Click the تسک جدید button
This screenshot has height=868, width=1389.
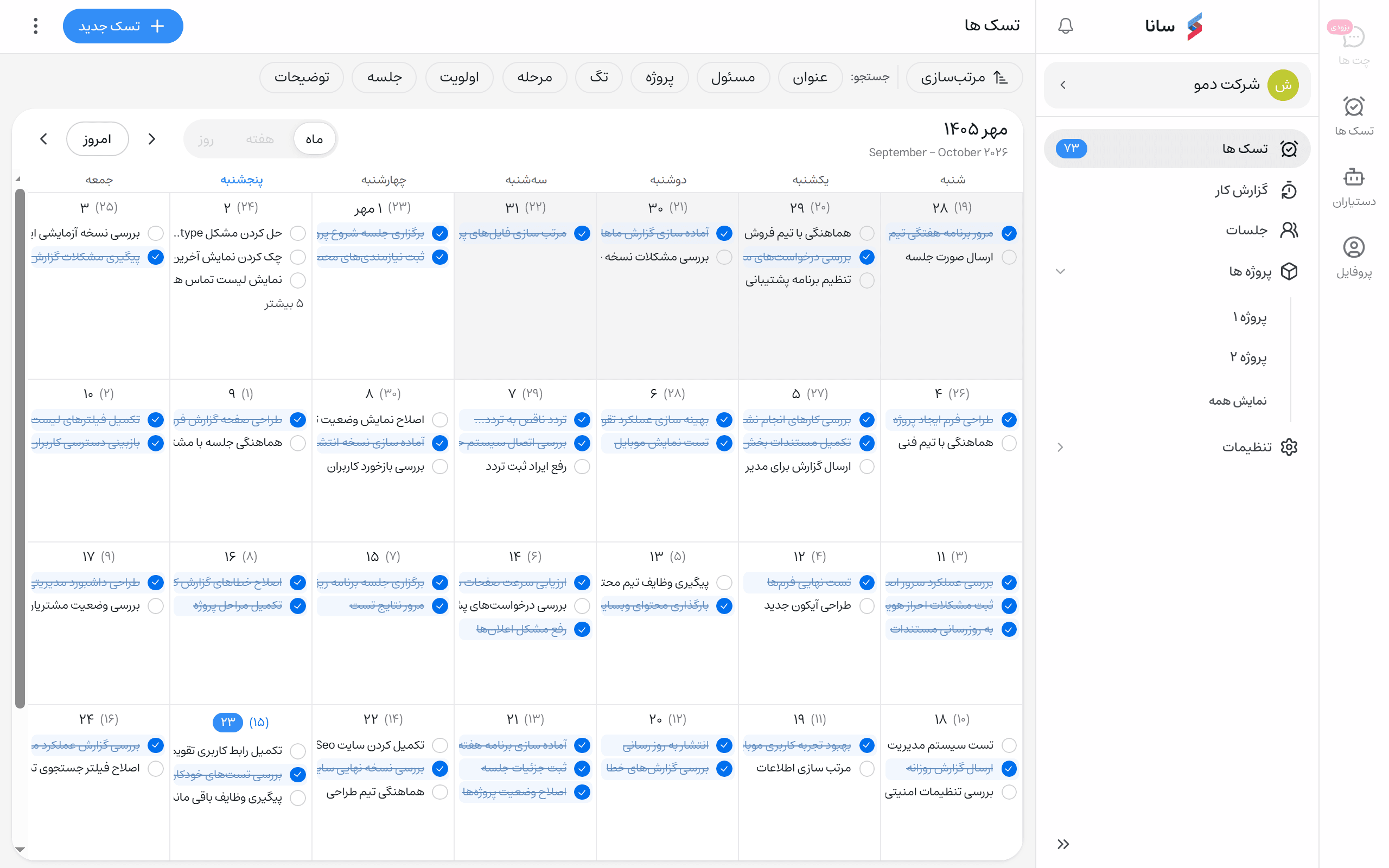[x=123, y=26]
